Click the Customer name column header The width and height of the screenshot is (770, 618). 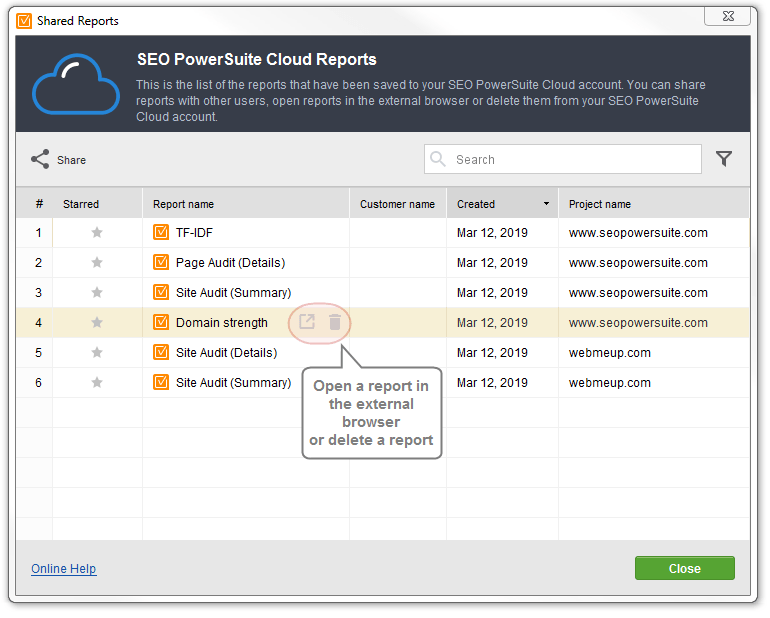coord(399,204)
